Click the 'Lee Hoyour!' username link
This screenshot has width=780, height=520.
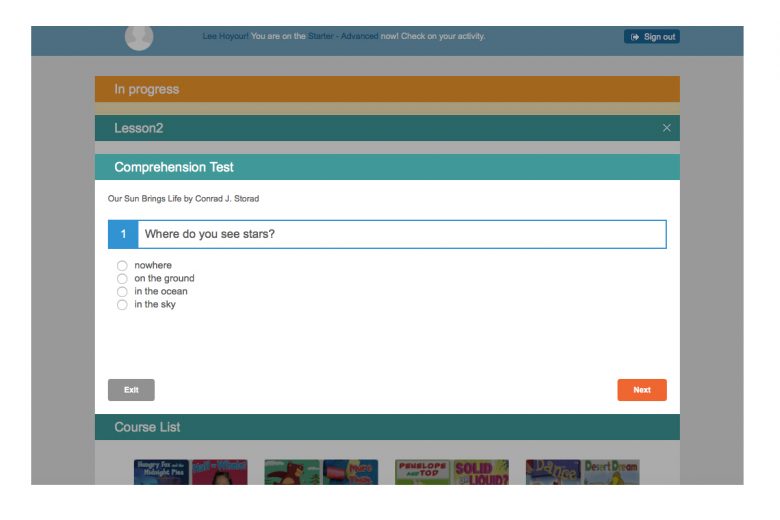tap(225, 37)
